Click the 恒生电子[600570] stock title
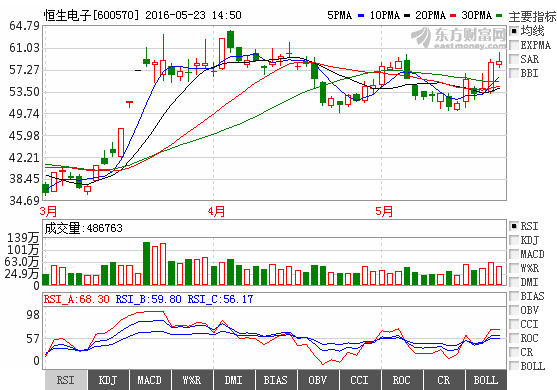 click(x=92, y=15)
